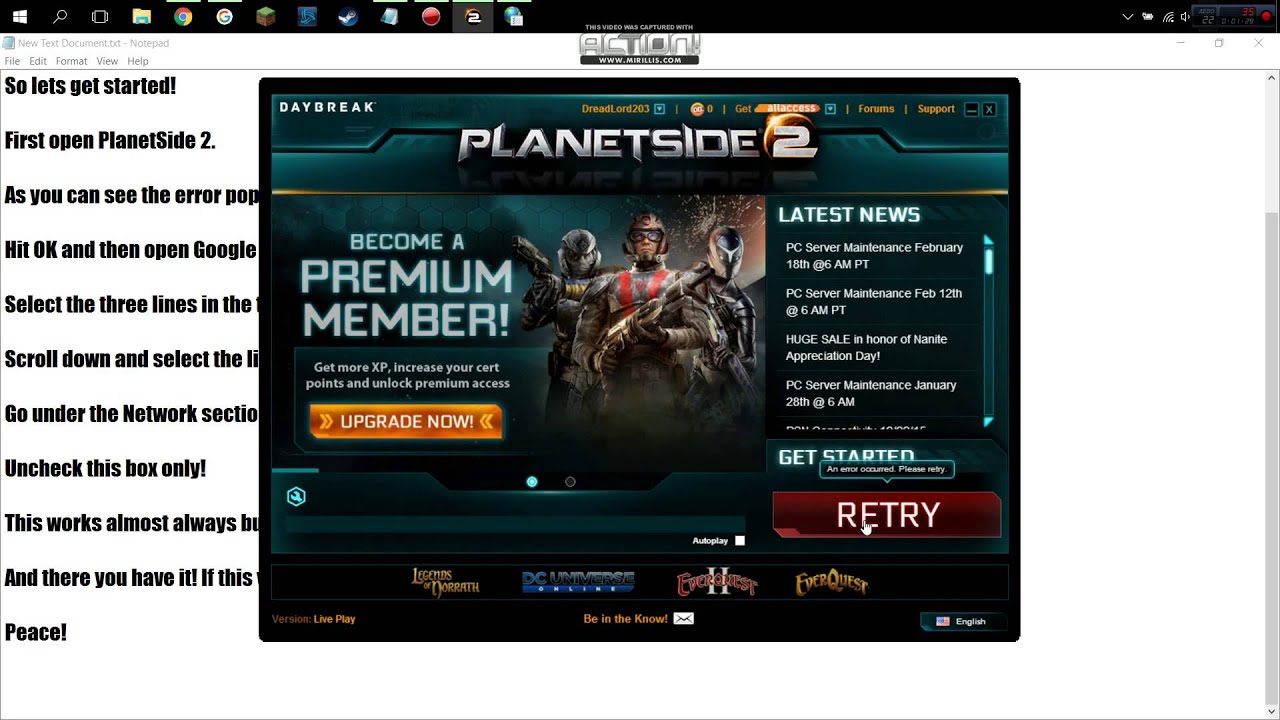The width and height of the screenshot is (1280, 720).
Task: Open the Support link
Action: [x=936, y=109]
